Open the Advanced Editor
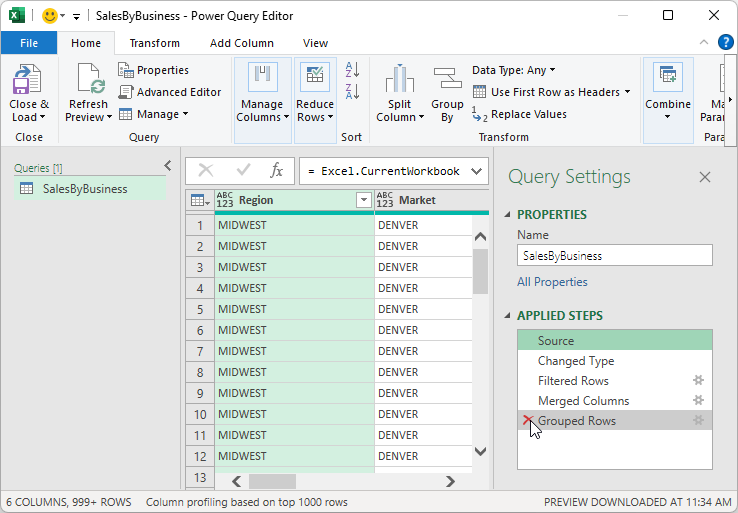738x513 pixels. pos(169,92)
